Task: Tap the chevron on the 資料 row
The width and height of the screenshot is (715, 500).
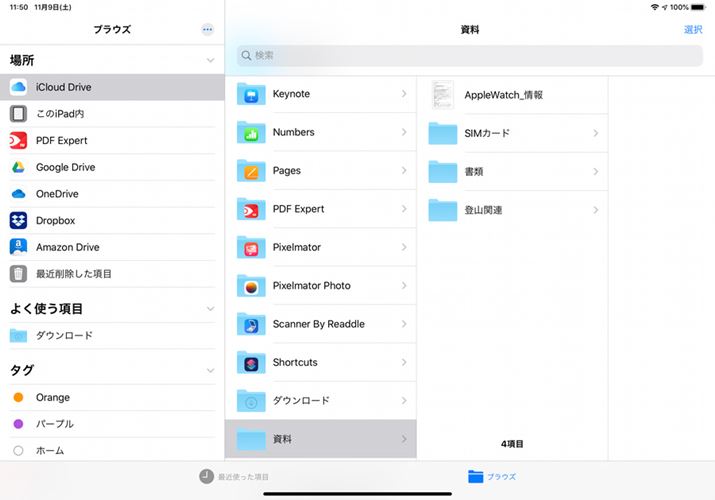Action: pos(404,439)
